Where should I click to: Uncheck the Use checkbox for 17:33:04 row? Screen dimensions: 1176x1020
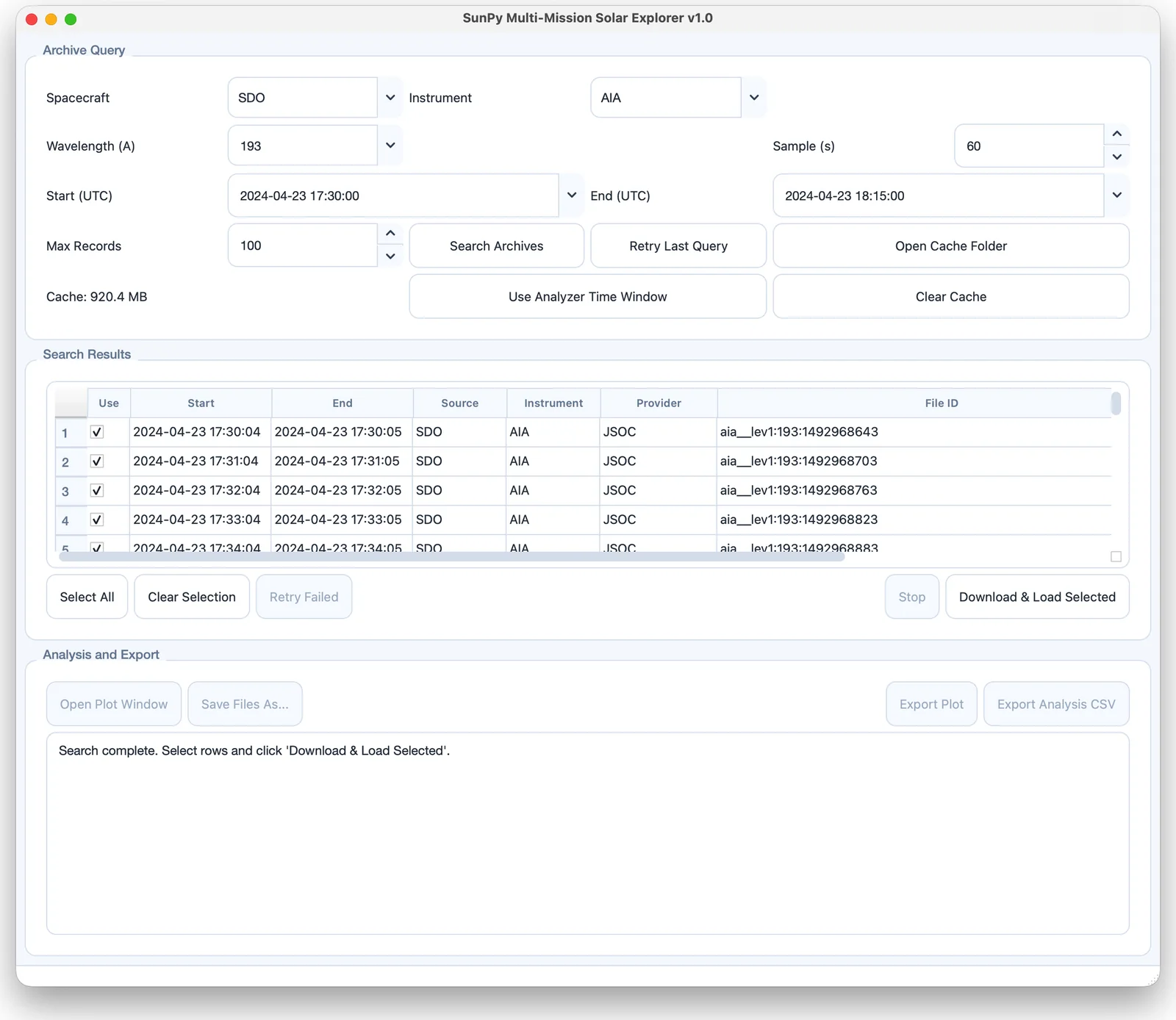point(97,520)
